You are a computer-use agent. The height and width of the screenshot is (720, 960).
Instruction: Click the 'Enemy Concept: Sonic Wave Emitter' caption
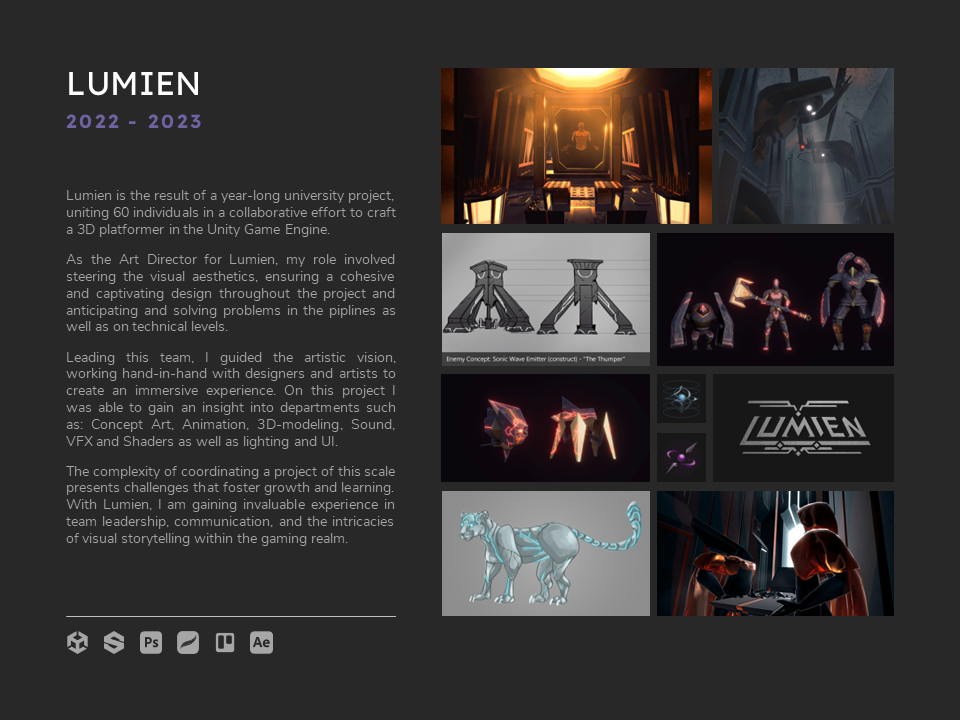tap(536, 359)
